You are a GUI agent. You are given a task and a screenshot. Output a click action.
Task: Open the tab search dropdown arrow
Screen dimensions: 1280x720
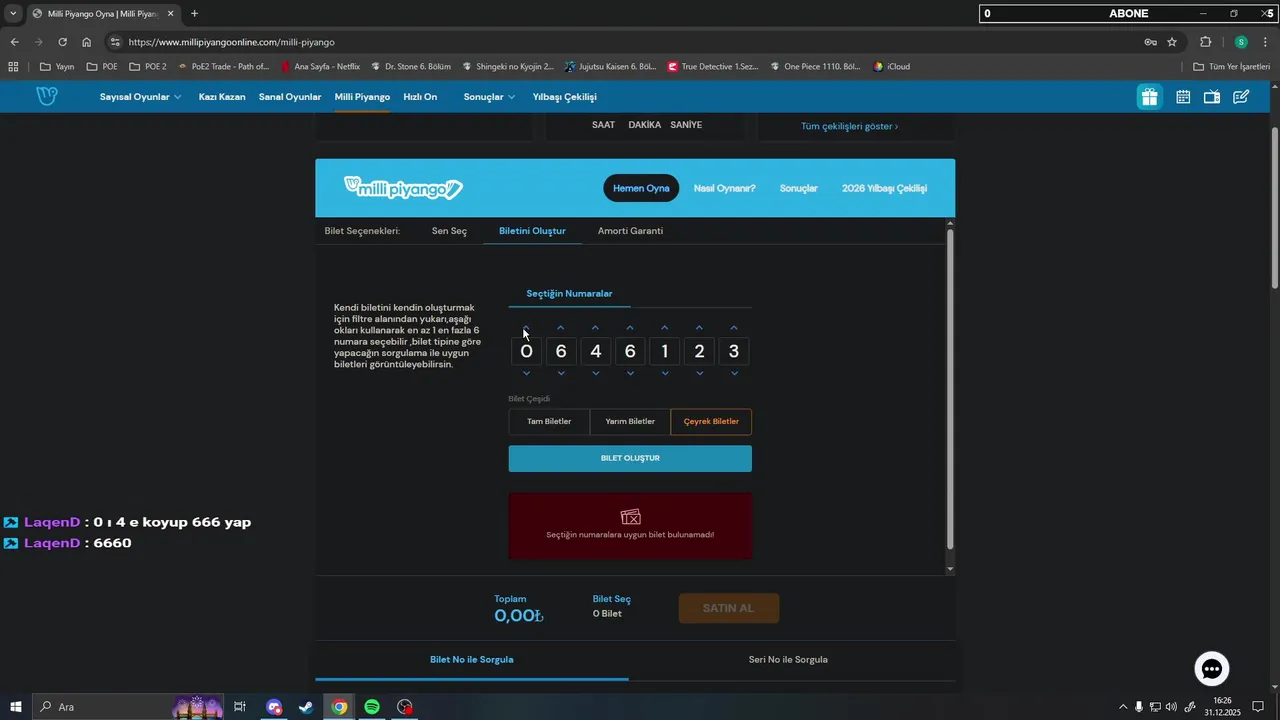(x=13, y=14)
